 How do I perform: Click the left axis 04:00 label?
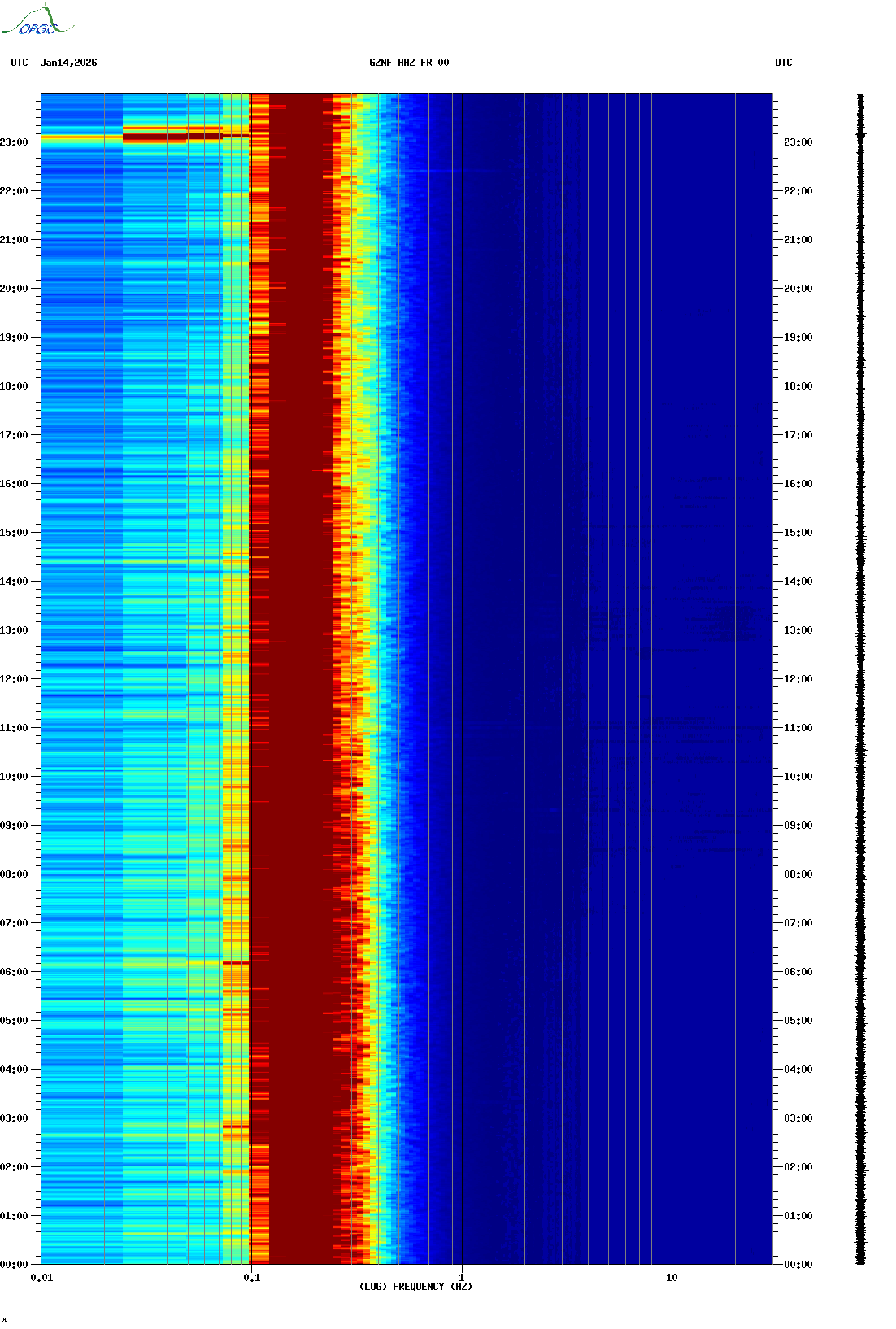tap(14, 1070)
